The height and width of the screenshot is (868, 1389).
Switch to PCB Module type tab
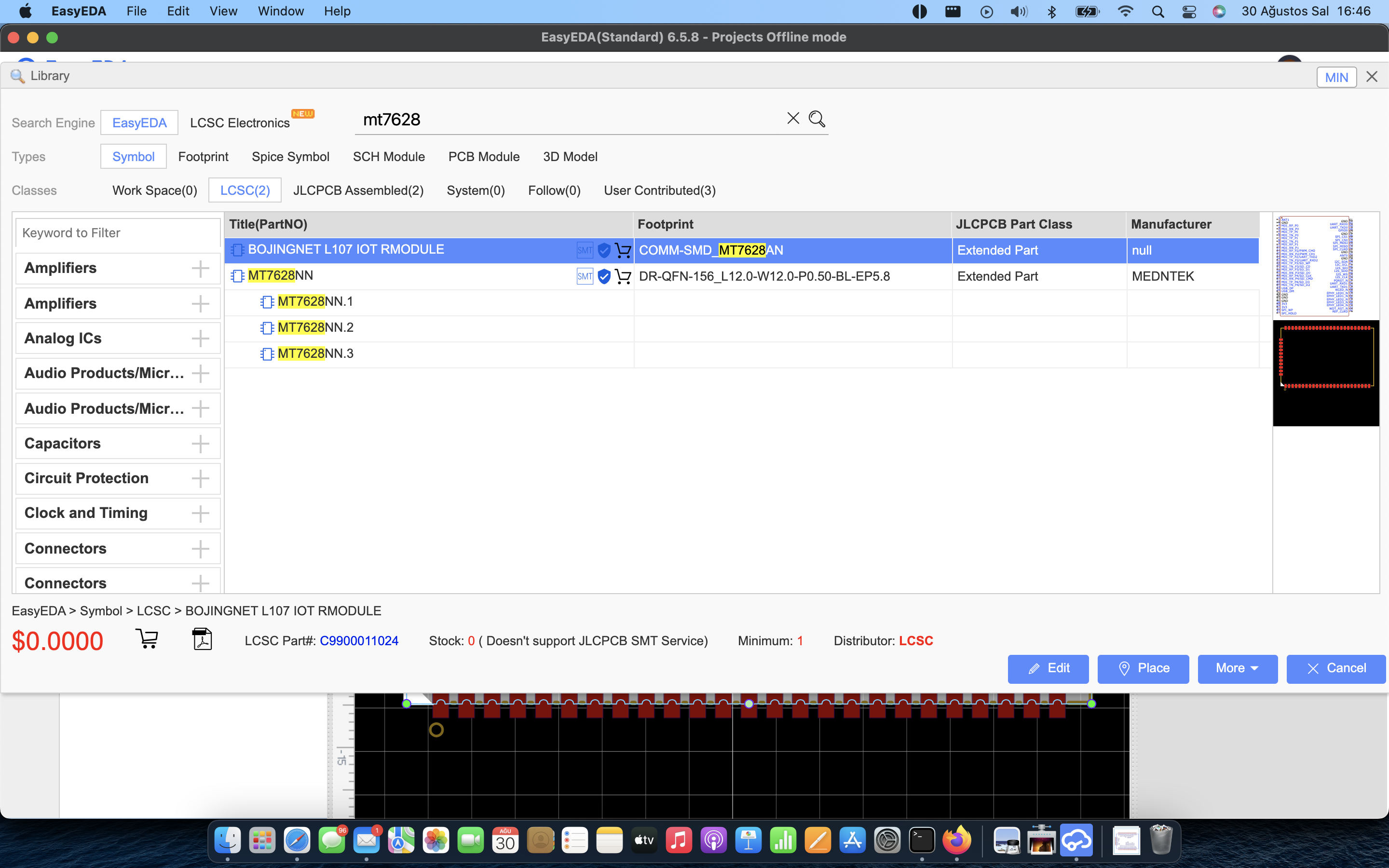tap(484, 157)
